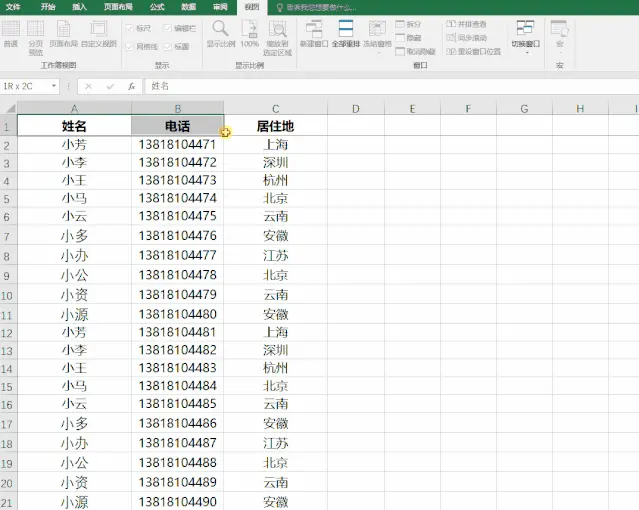Select column C header

pyautogui.click(x=275, y=108)
